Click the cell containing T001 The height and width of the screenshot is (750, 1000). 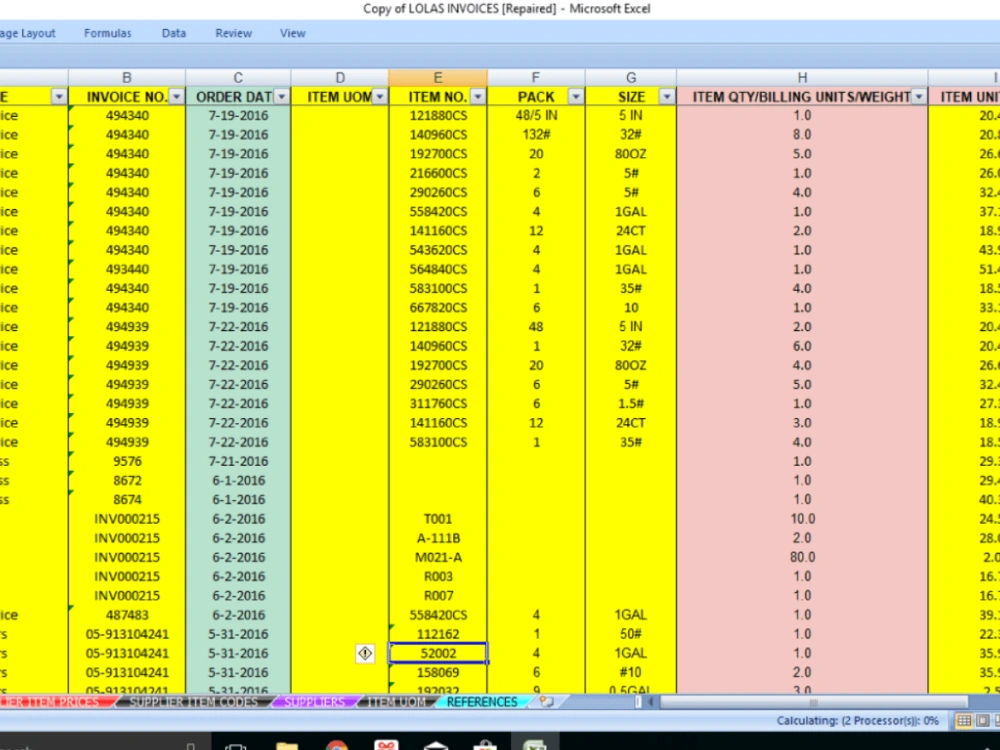[x=438, y=518]
